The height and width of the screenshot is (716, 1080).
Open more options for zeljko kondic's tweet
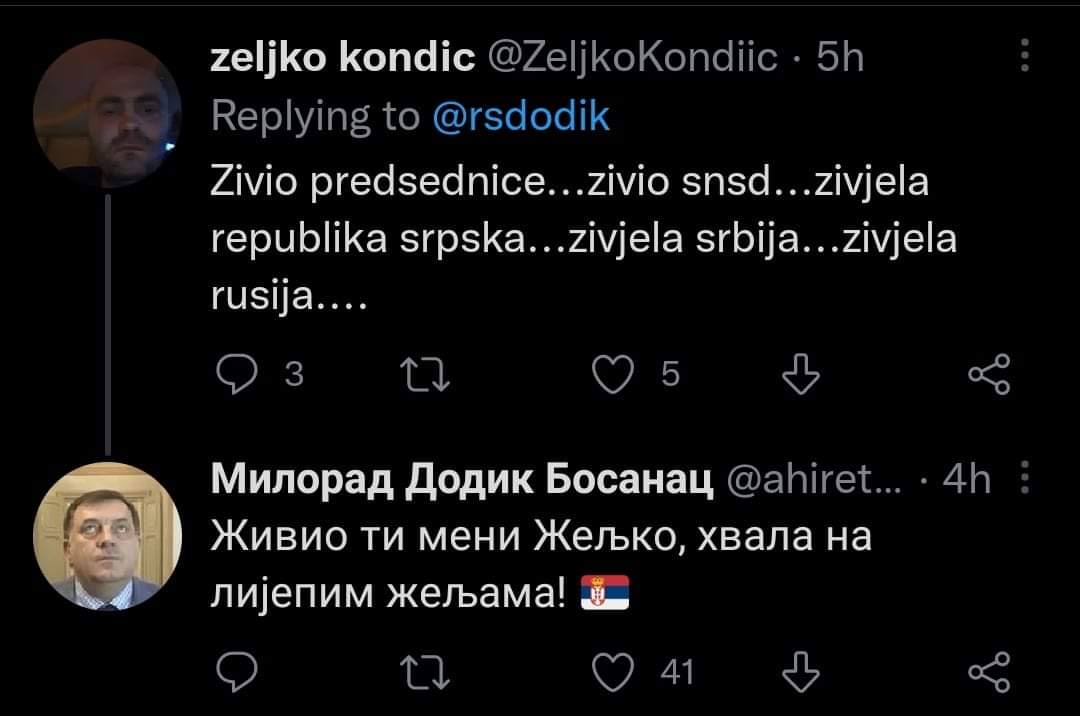pyautogui.click(x=1025, y=57)
